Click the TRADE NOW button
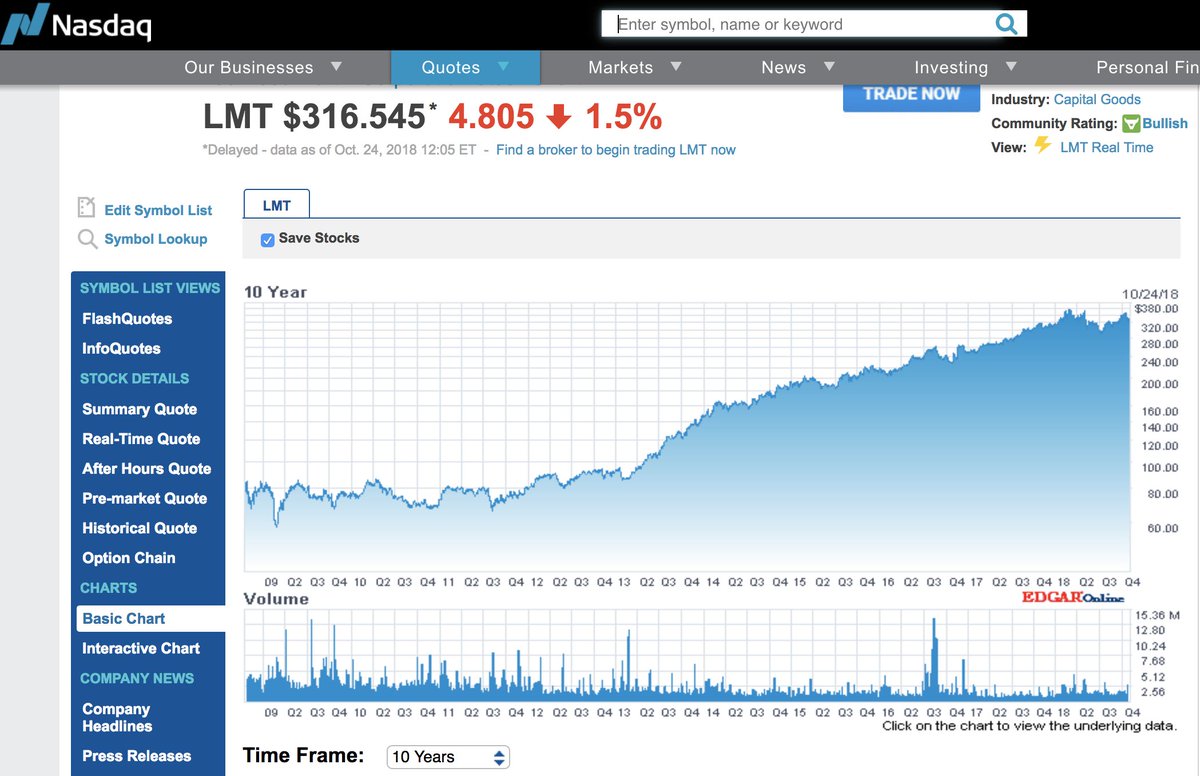 [x=911, y=95]
